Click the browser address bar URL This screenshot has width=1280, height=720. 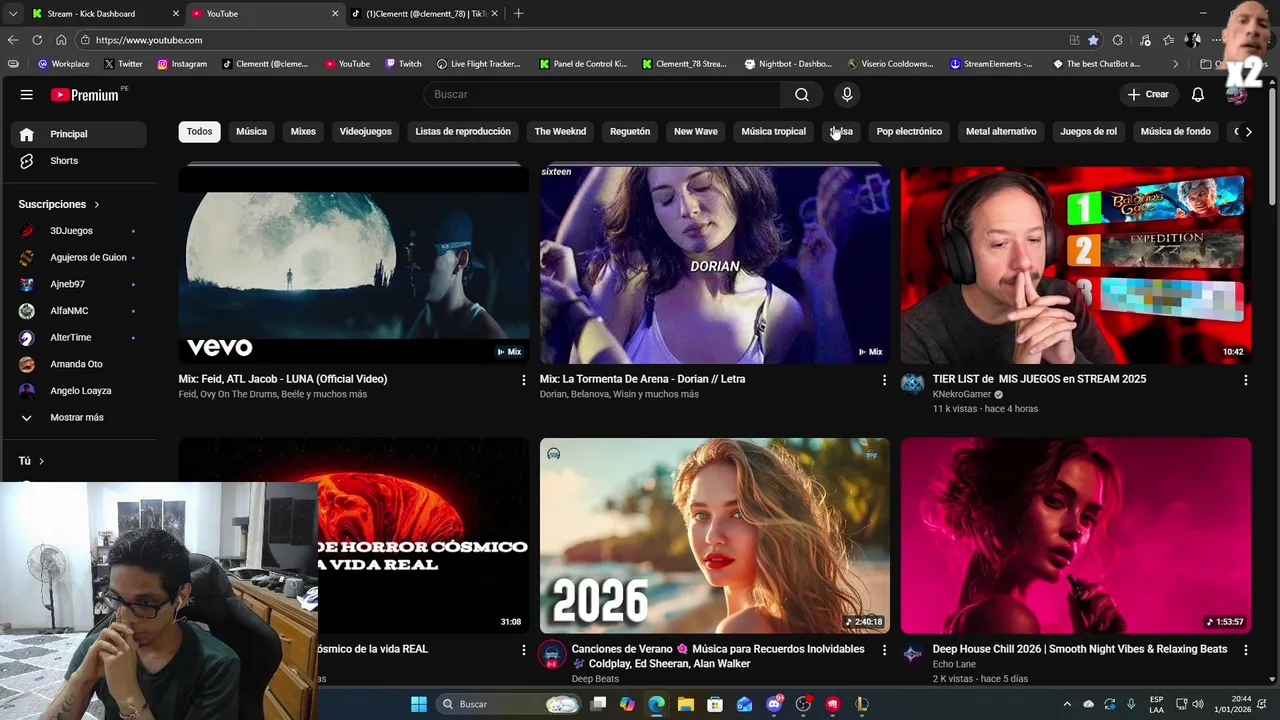[x=149, y=40]
